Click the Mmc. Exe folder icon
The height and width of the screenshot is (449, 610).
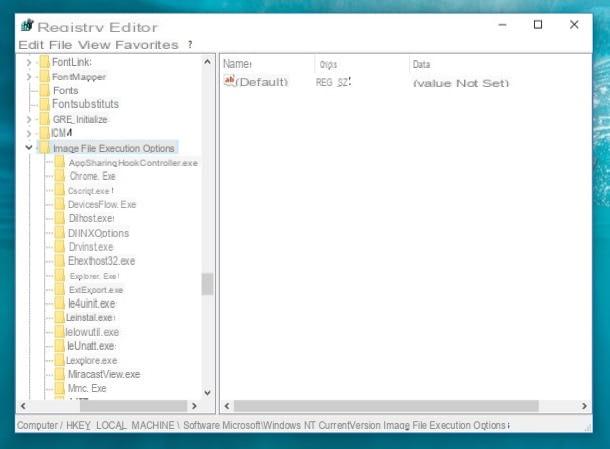click(60, 388)
